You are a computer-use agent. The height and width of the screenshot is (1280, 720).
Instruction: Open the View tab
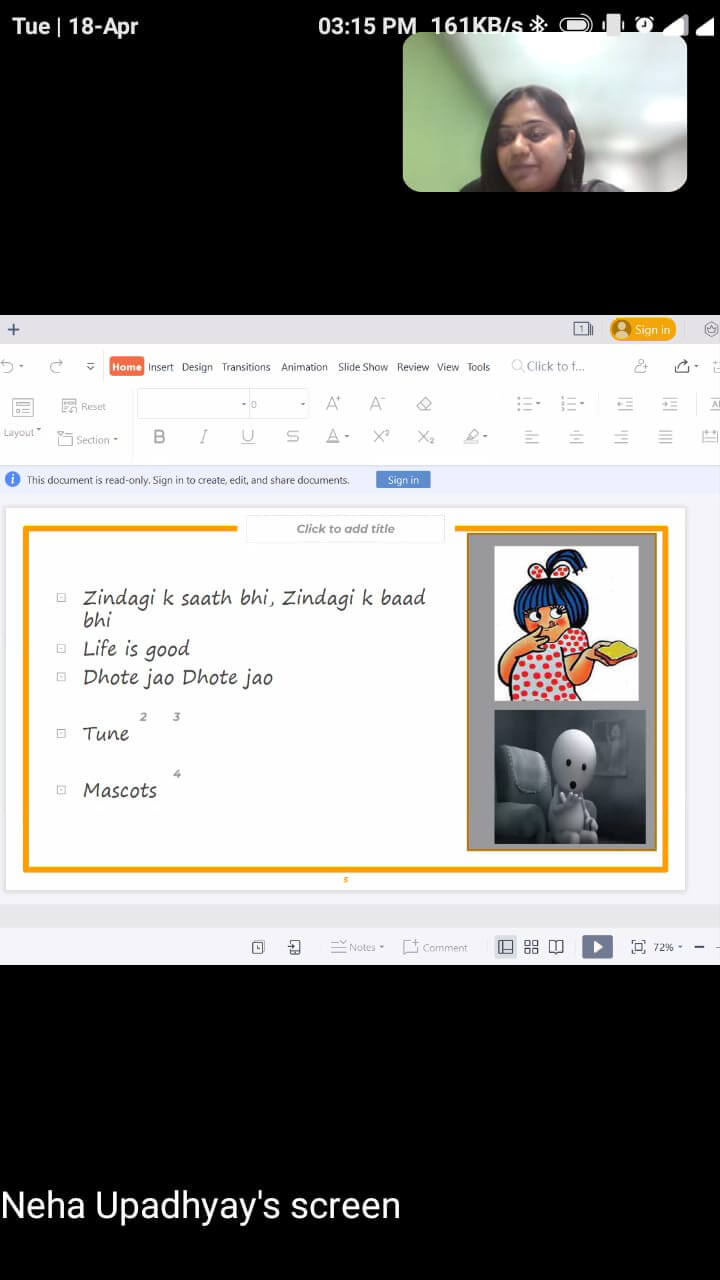448,367
